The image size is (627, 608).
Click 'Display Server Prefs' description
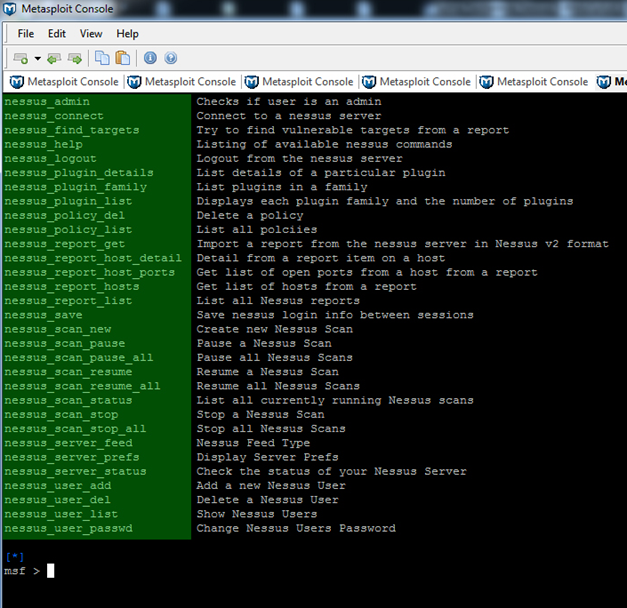(268, 457)
